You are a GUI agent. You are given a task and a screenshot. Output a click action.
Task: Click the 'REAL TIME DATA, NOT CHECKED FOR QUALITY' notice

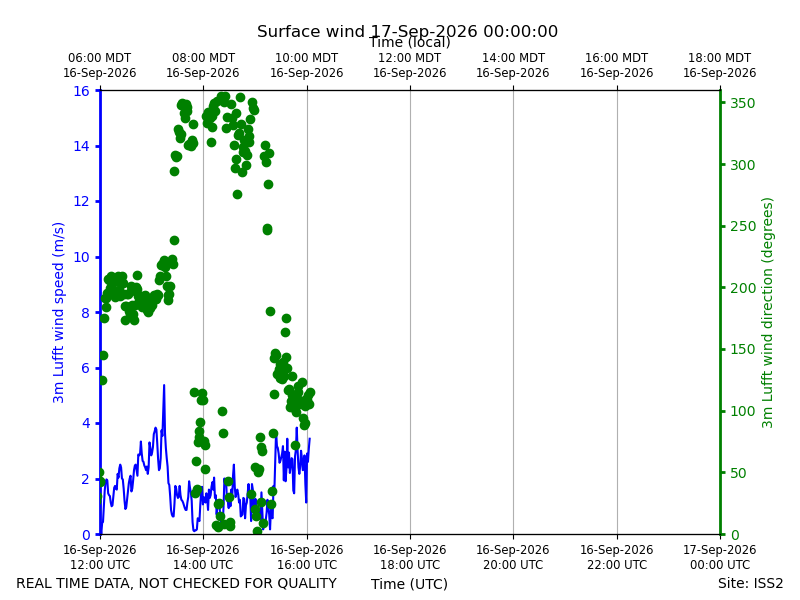pyautogui.click(x=177, y=583)
